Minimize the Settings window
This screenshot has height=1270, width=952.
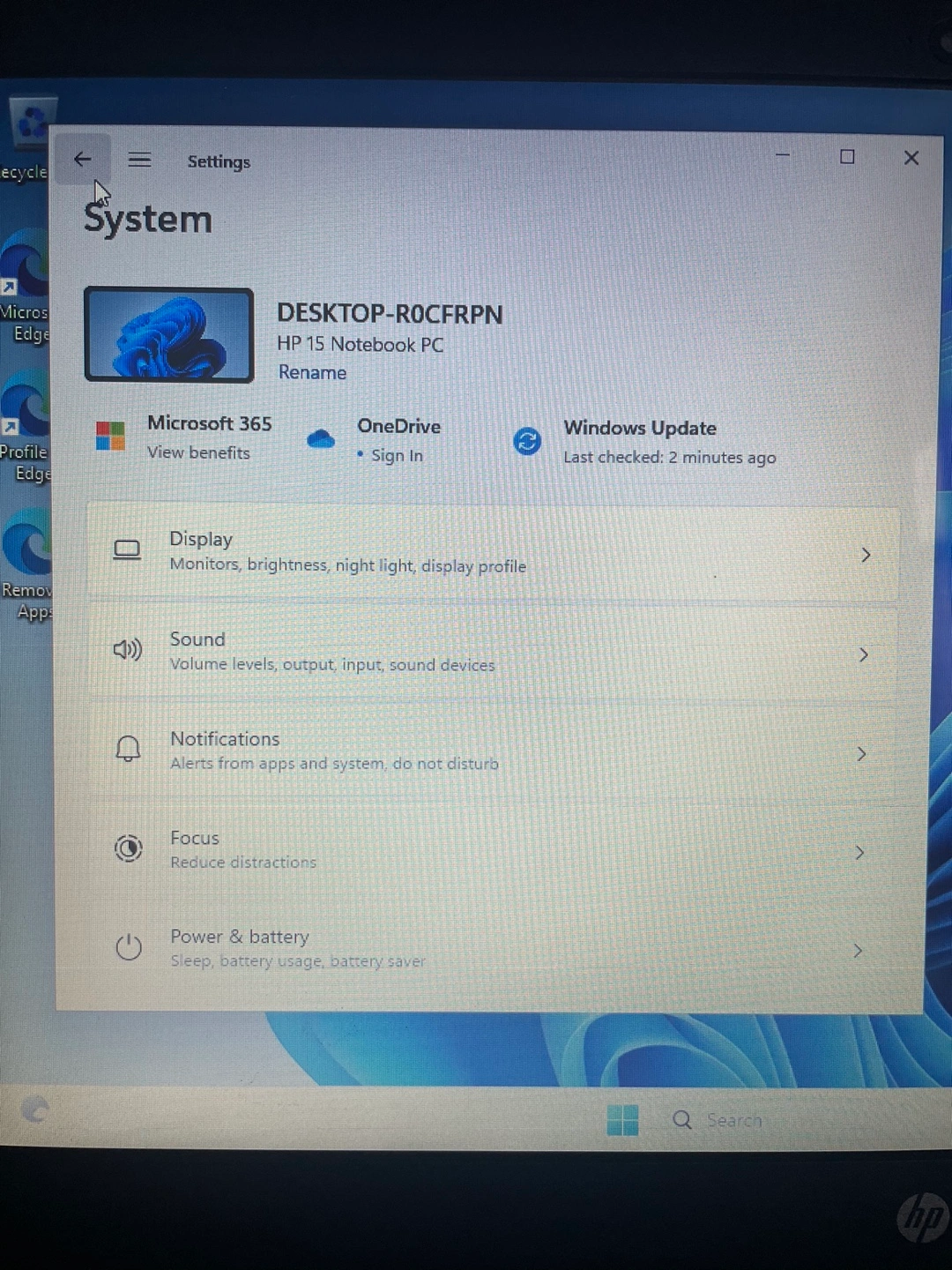(782, 155)
